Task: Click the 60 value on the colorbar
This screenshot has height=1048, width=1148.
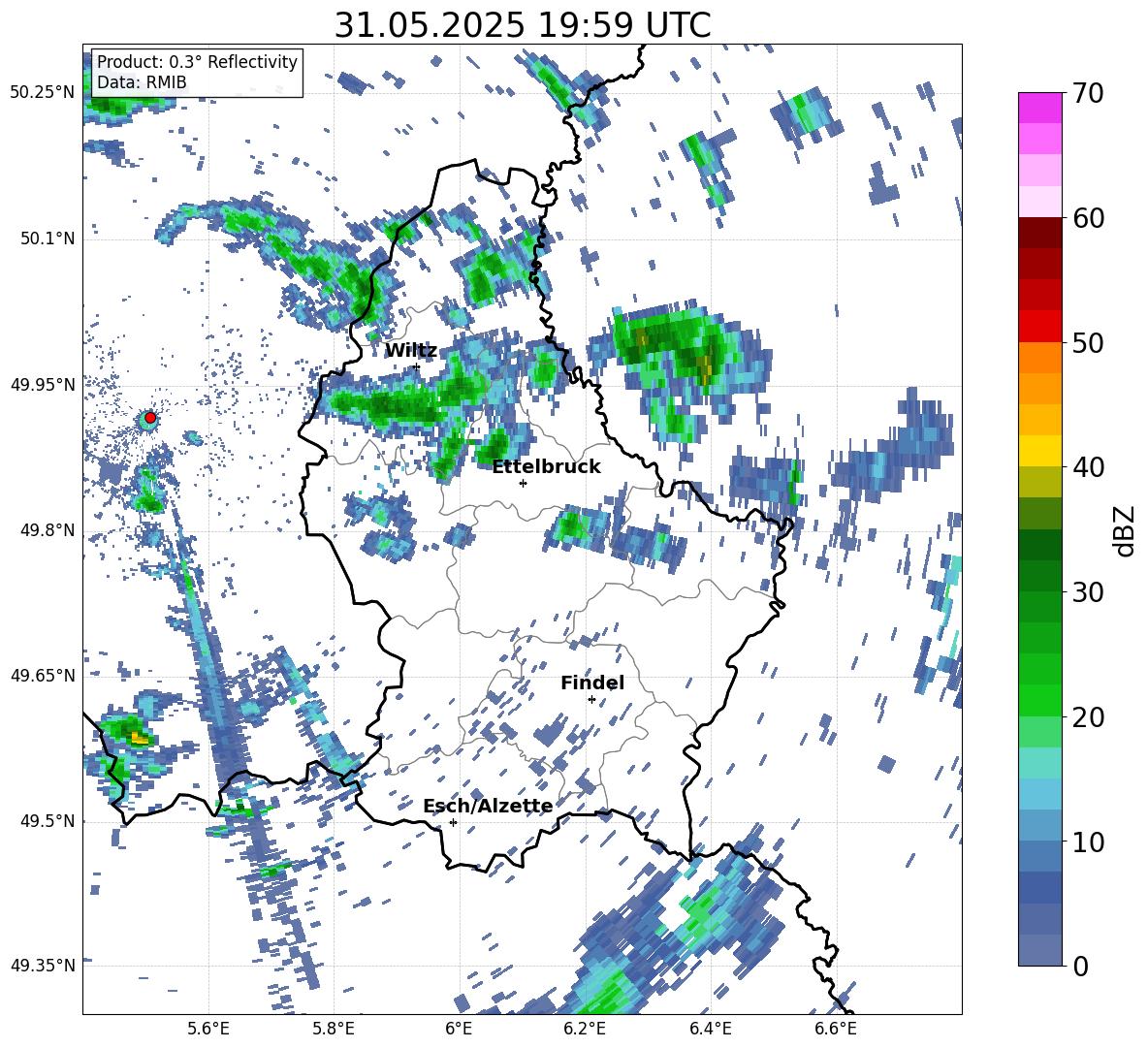Action: click(x=1087, y=218)
